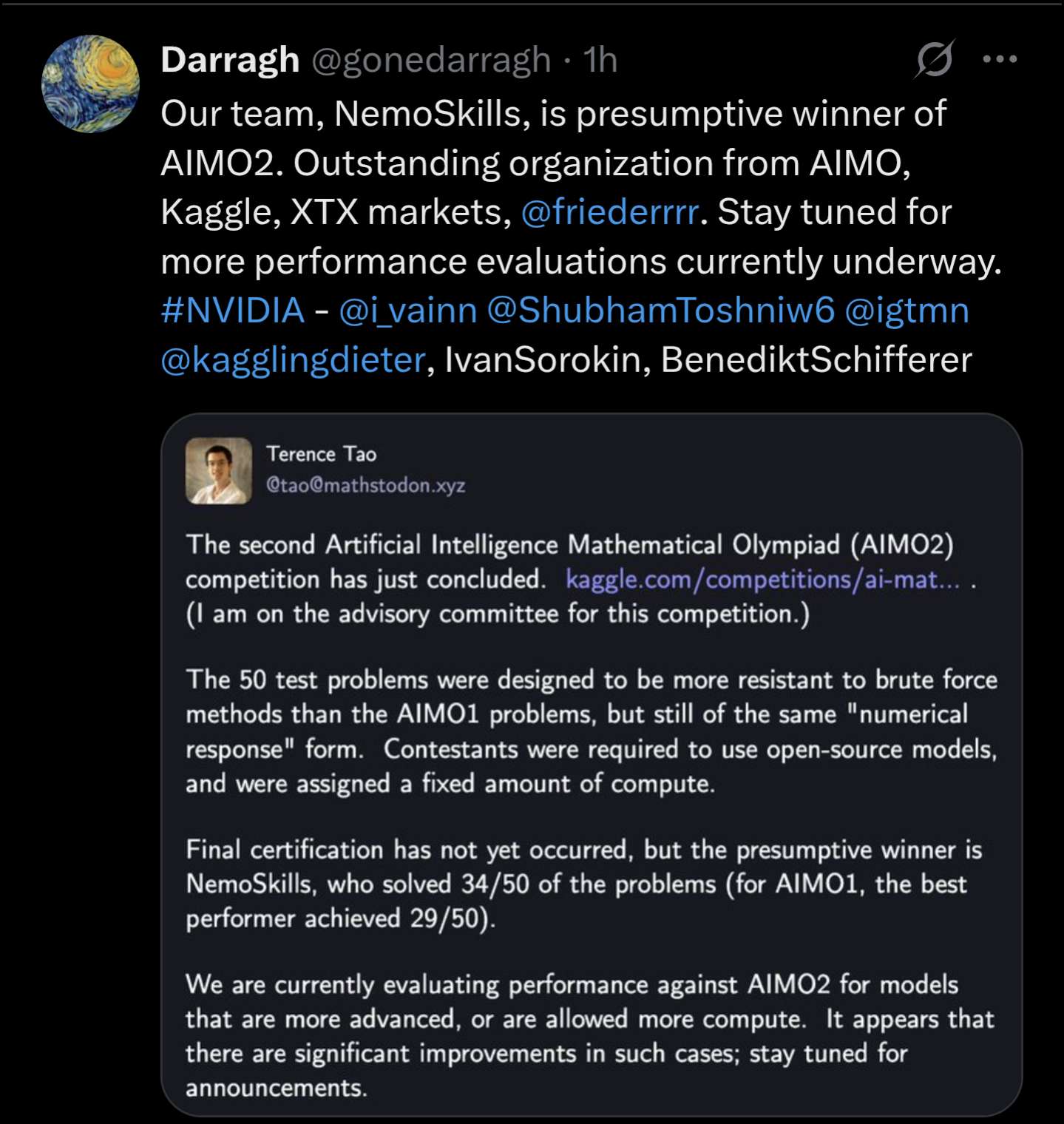Open the three-dot more options menu
1064x1124 pixels.
pos(1000,59)
